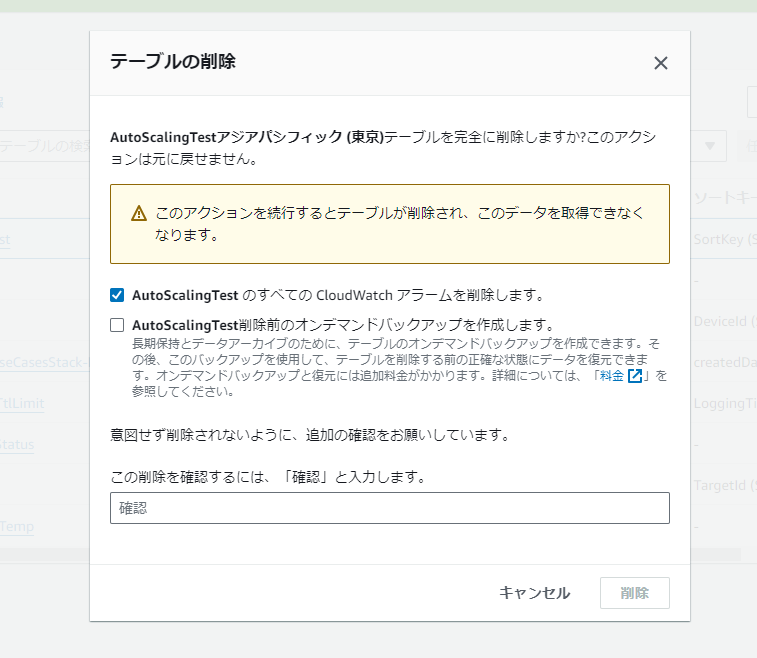Open the 料金 pricing link
Image resolution: width=757 pixels, height=658 pixels.
(x=612, y=376)
